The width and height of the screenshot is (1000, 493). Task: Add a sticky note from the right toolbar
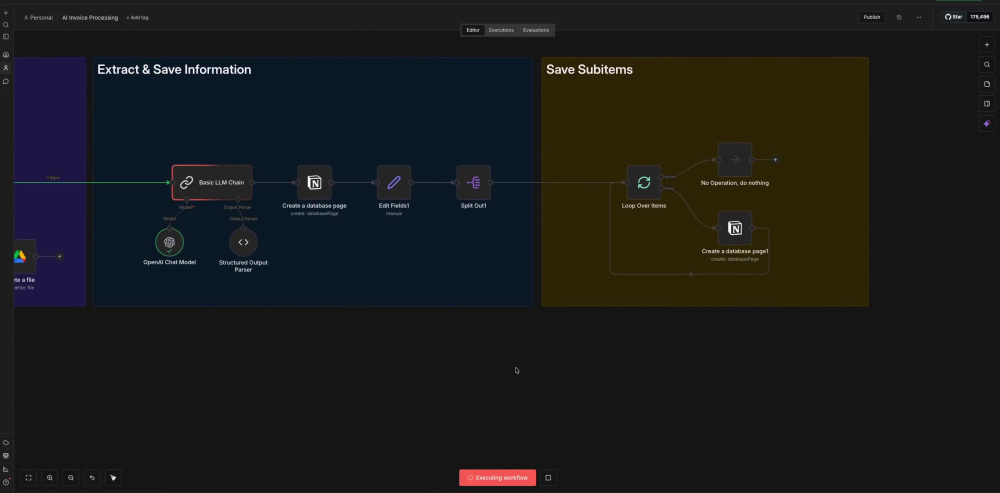[987, 84]
